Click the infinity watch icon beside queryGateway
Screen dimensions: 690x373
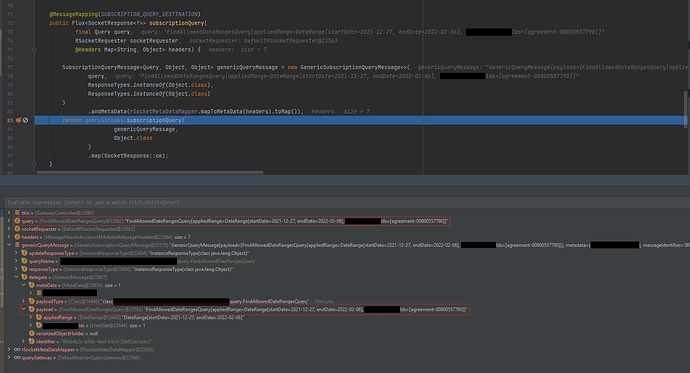[17, 358]
